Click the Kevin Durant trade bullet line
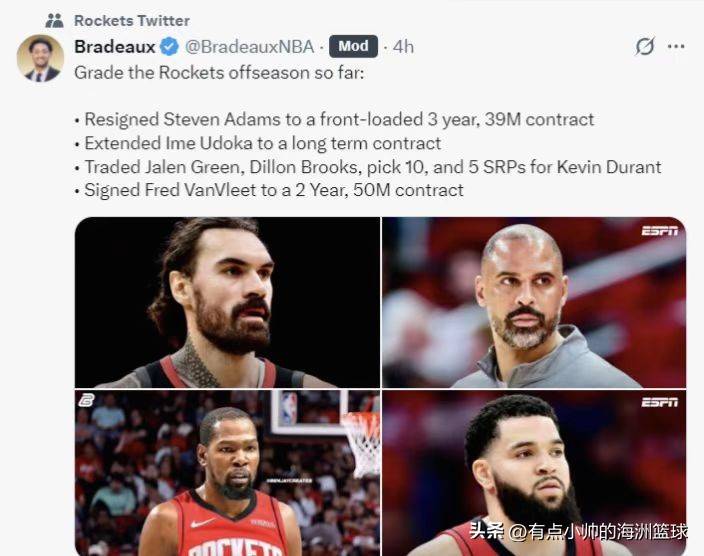 click(368, 167)
